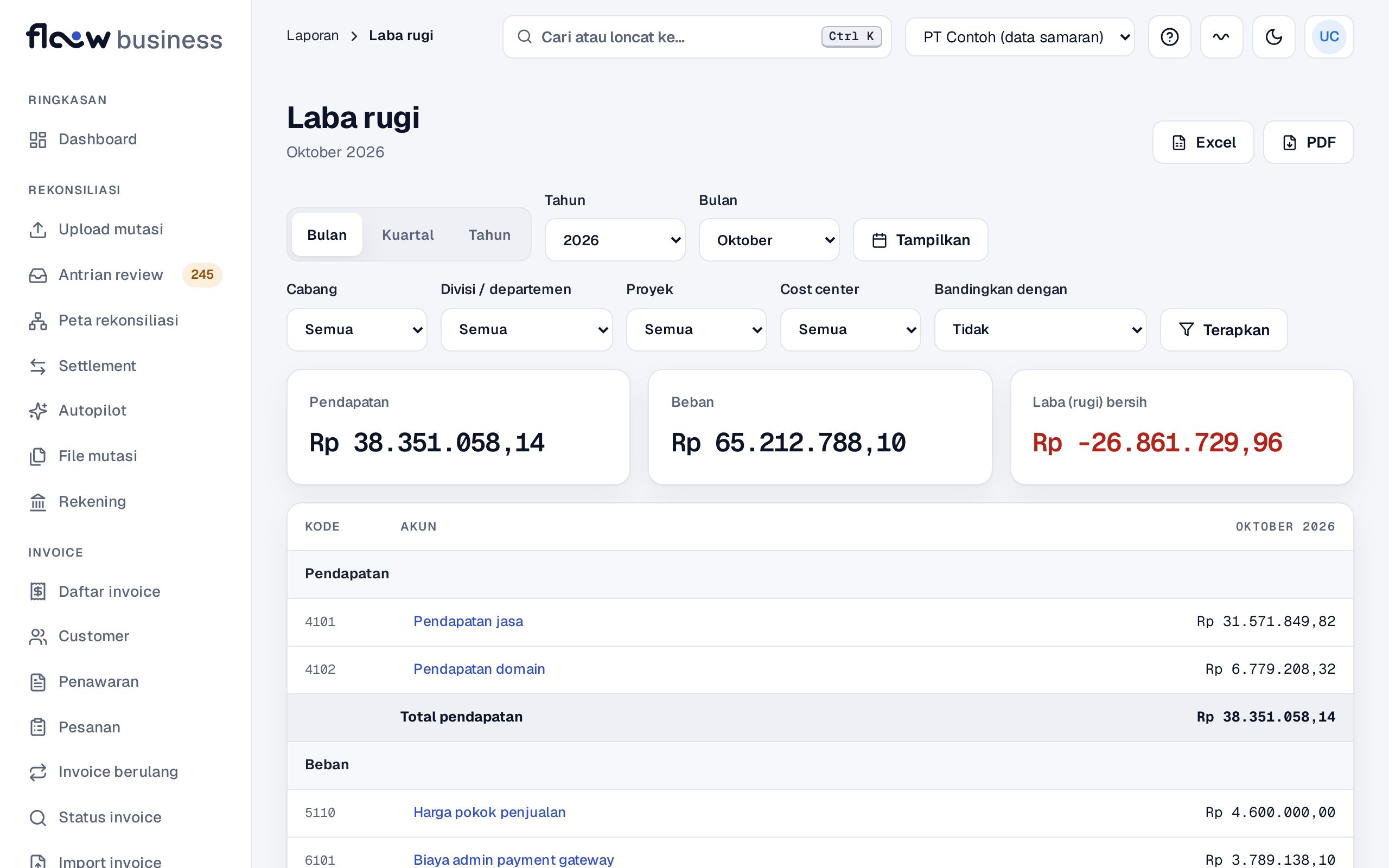The height and width of the screenshot is (868, 1389).
Task: Click the Peta rekonsiliasi icon
Action: click(38, 321)
